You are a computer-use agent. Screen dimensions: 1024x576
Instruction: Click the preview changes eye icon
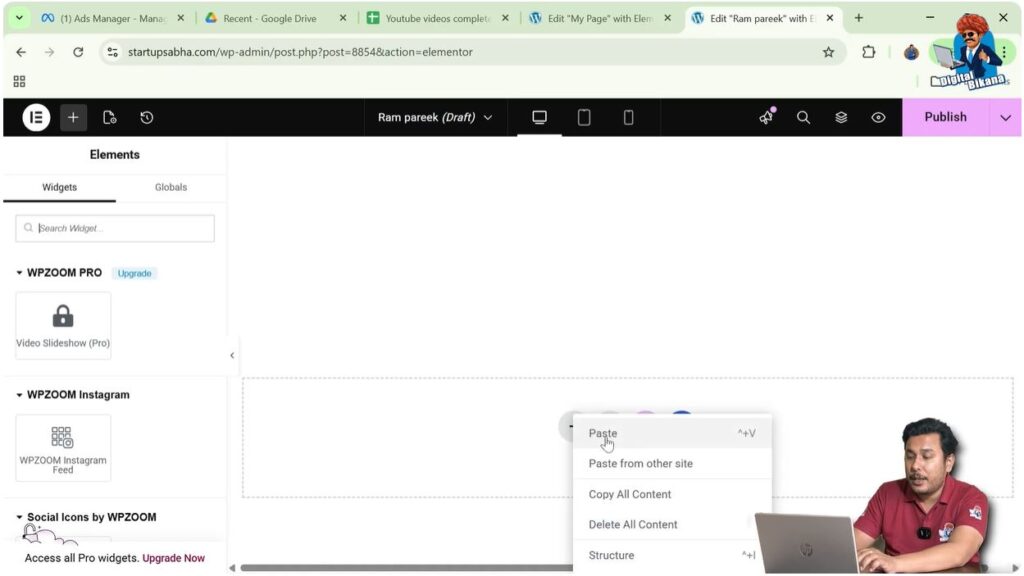[878, 117]
